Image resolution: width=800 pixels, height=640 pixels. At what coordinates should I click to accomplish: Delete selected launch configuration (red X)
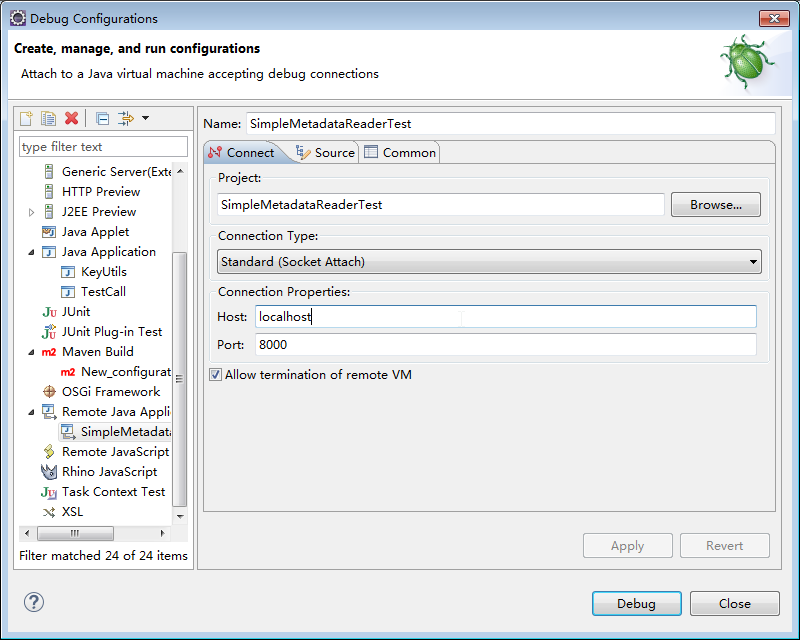point(71,118)
